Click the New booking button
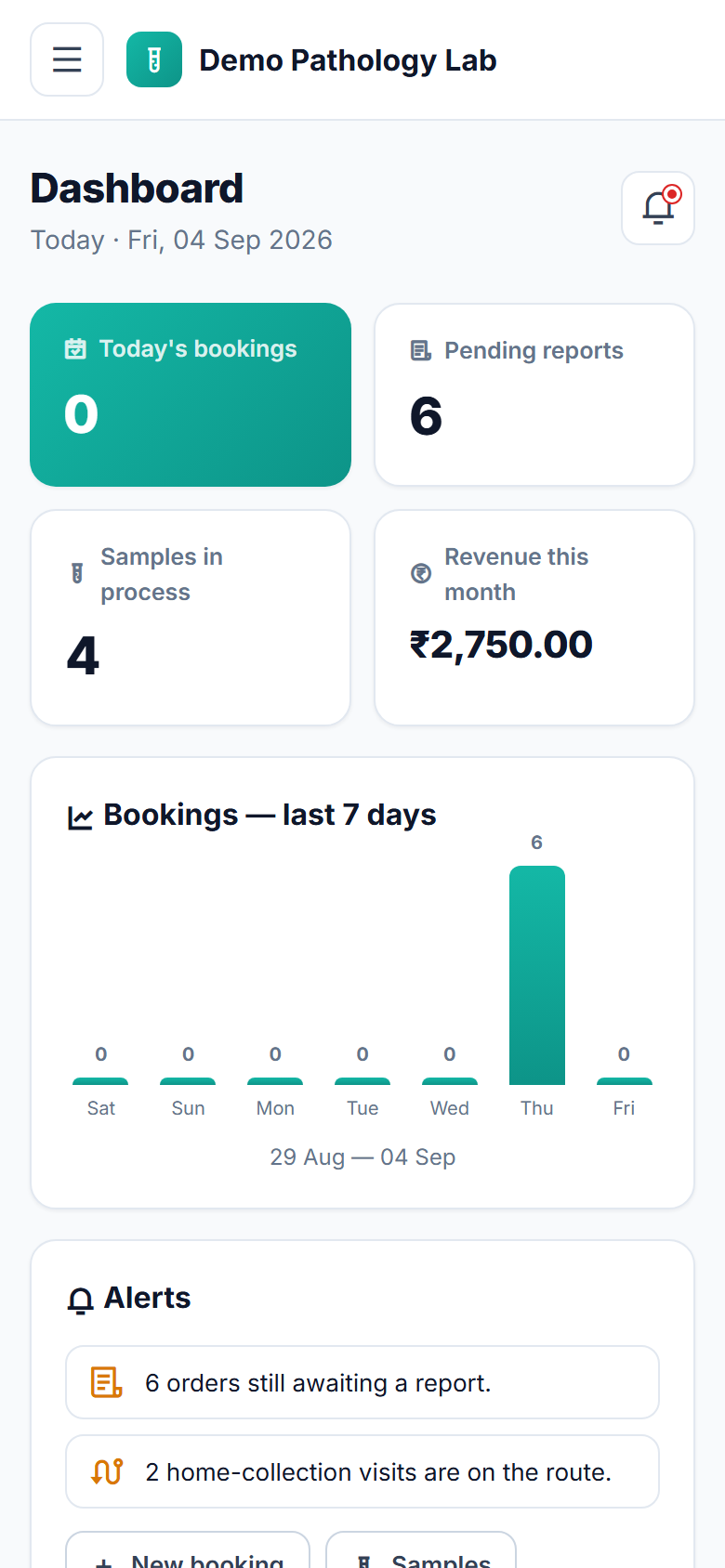The width and height of the screenshot is (725, 1568). 188,1550
